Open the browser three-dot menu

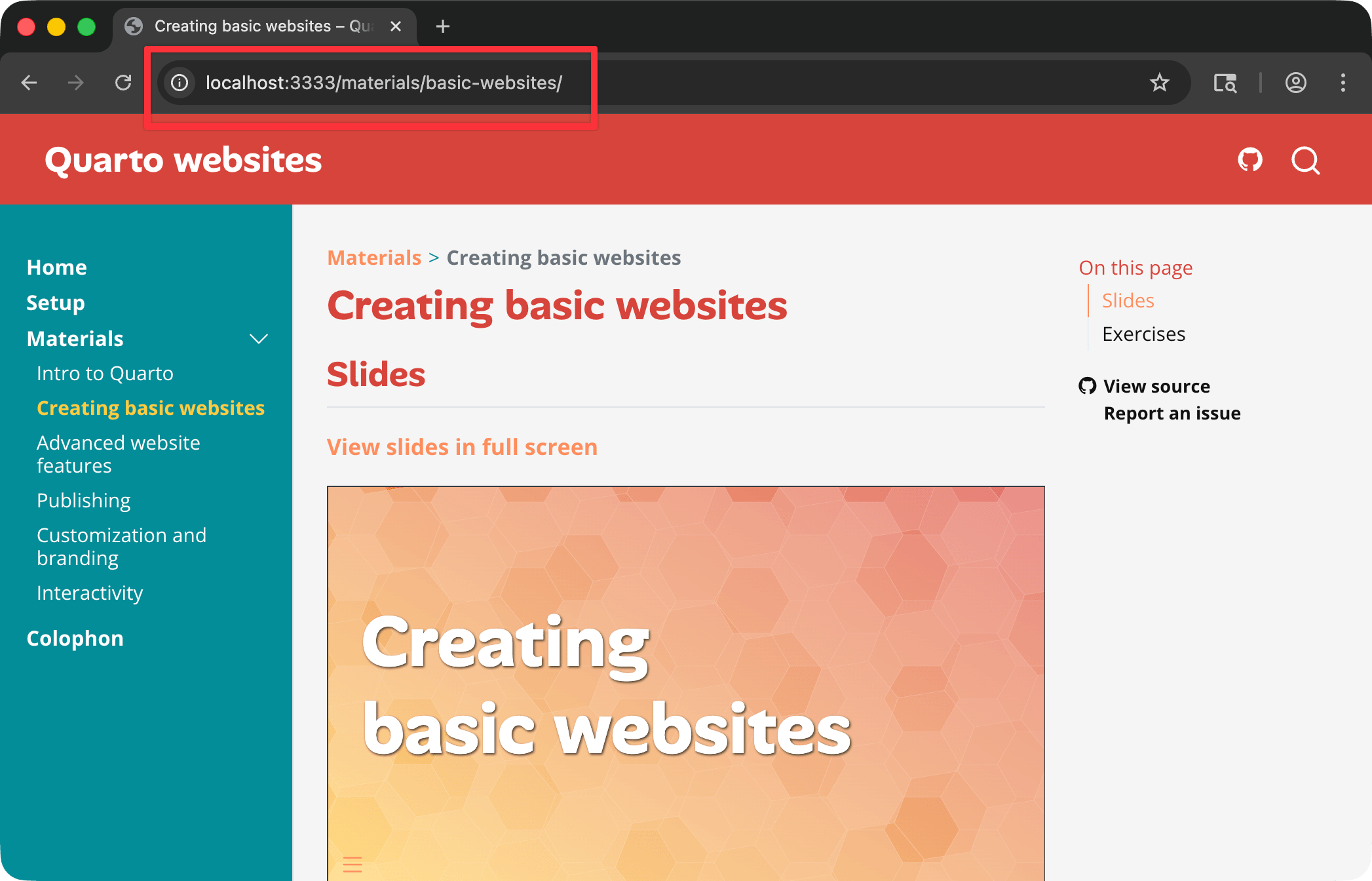1343,83
